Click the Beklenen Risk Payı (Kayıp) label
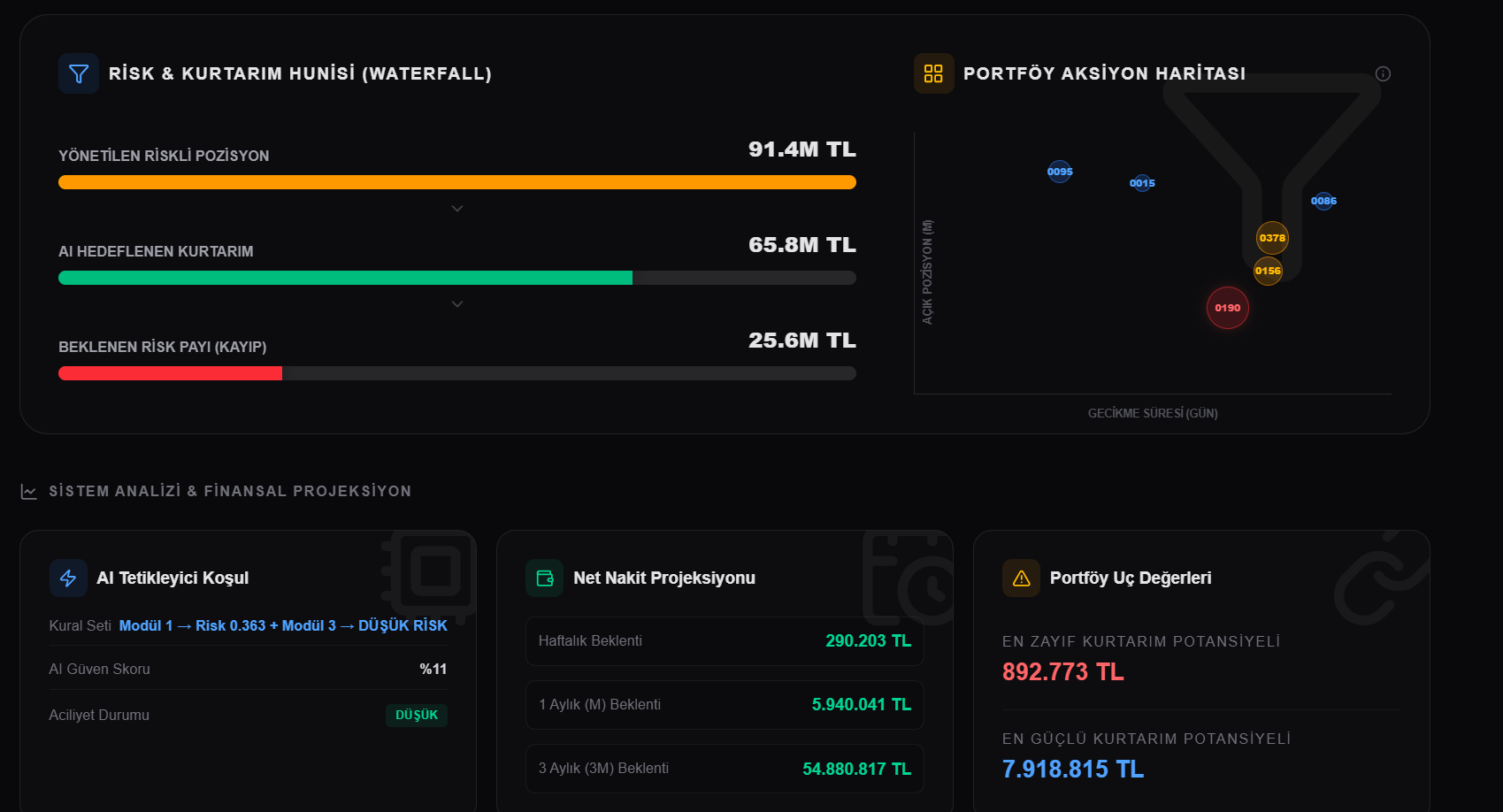This screenshot has height=812, width=1503. click(163, 347)
